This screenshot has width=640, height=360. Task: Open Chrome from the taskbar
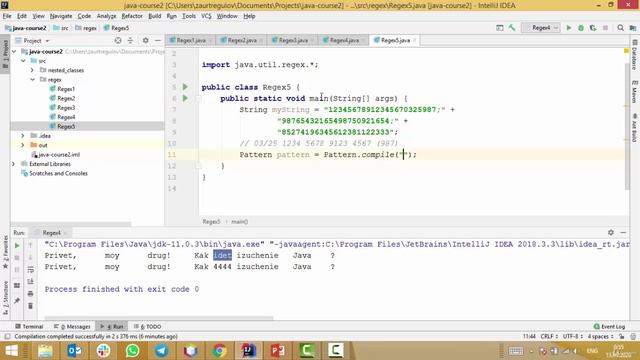(x=220, y=351)
